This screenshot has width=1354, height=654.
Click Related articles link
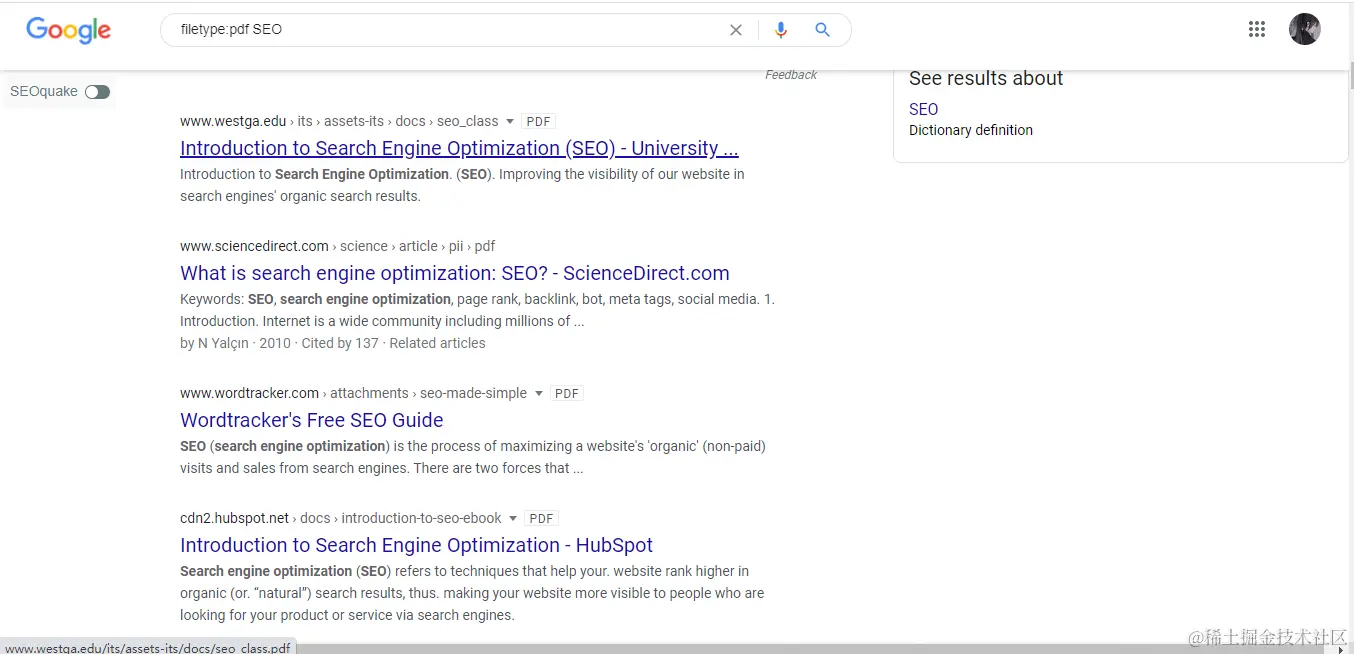click(437, 343)
